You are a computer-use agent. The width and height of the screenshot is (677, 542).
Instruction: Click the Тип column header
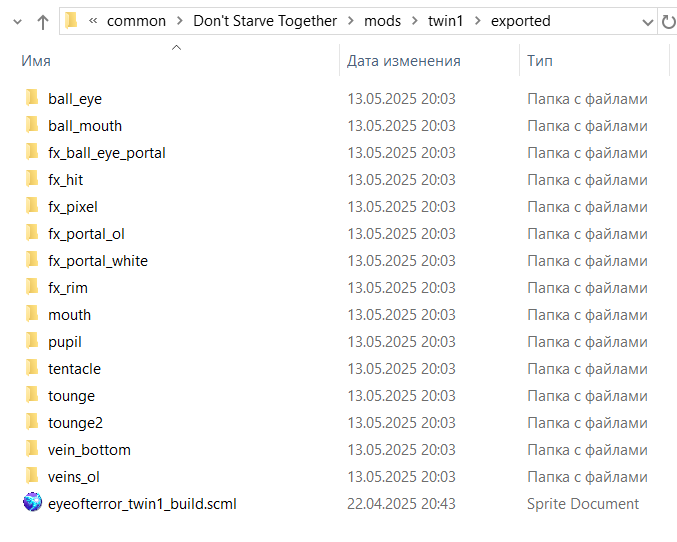pyautogui.click(x=539, y=61)
